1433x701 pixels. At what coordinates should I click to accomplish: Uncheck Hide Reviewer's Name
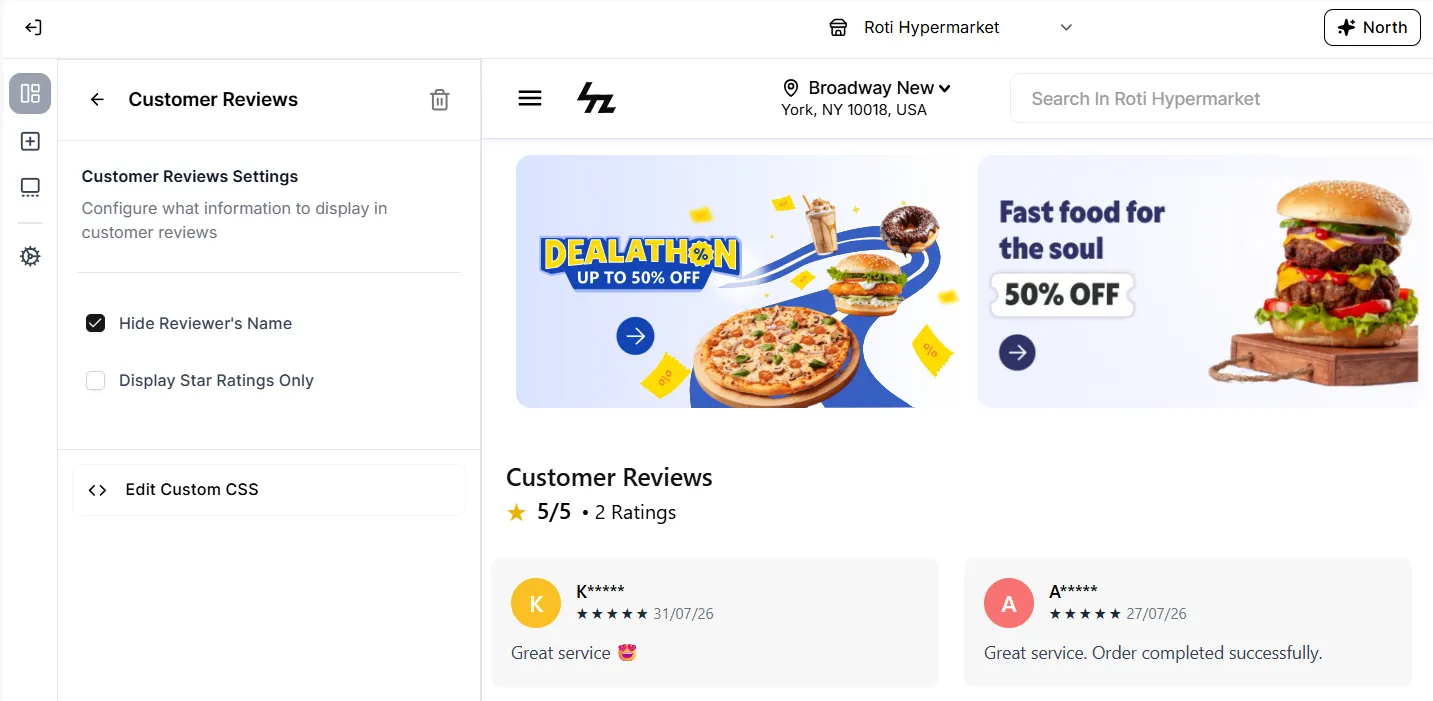pos(95,323)
